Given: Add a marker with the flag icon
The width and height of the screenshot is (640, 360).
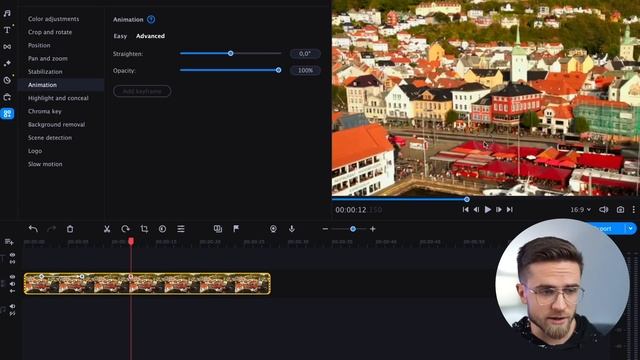Looking at the screenshot, I should click(236, 229).
